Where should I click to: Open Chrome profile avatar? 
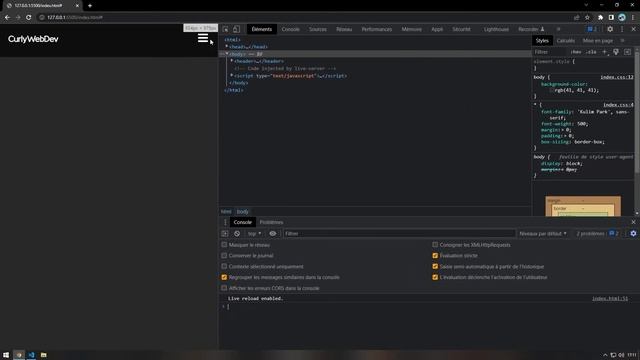[622, 18]
